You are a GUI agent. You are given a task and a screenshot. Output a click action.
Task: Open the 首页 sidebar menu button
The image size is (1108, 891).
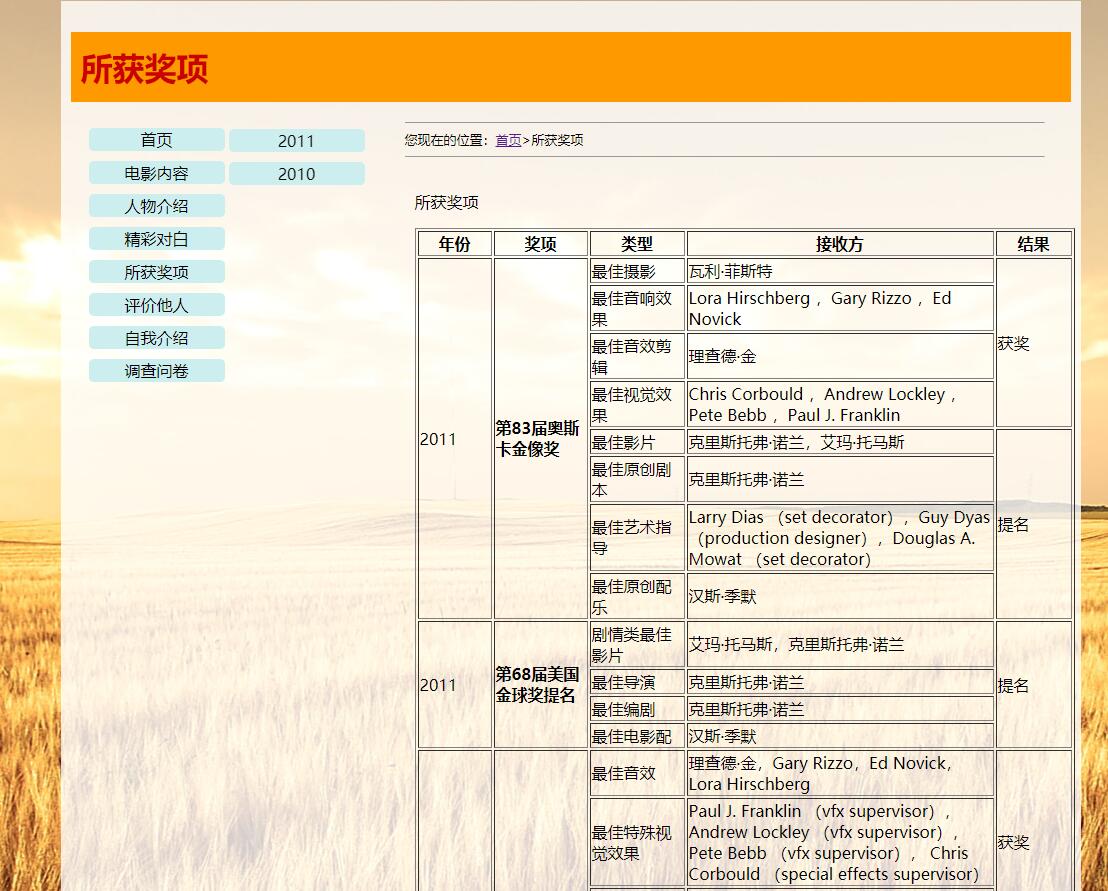(156, 140)
